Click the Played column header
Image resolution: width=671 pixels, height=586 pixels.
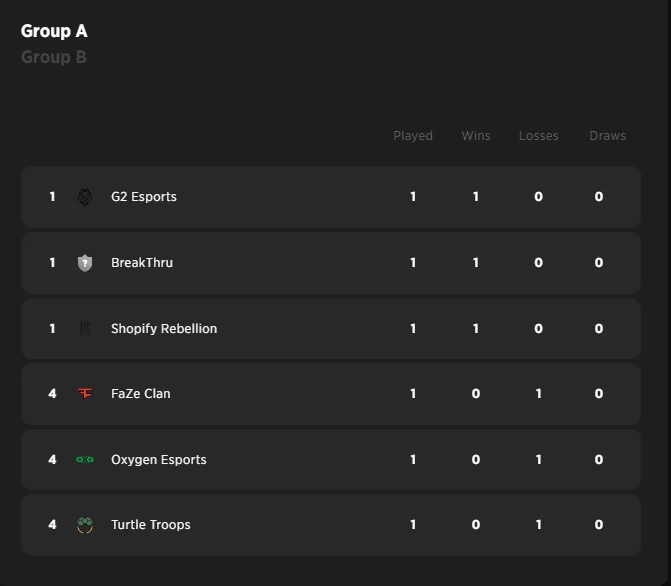[413, 136]
